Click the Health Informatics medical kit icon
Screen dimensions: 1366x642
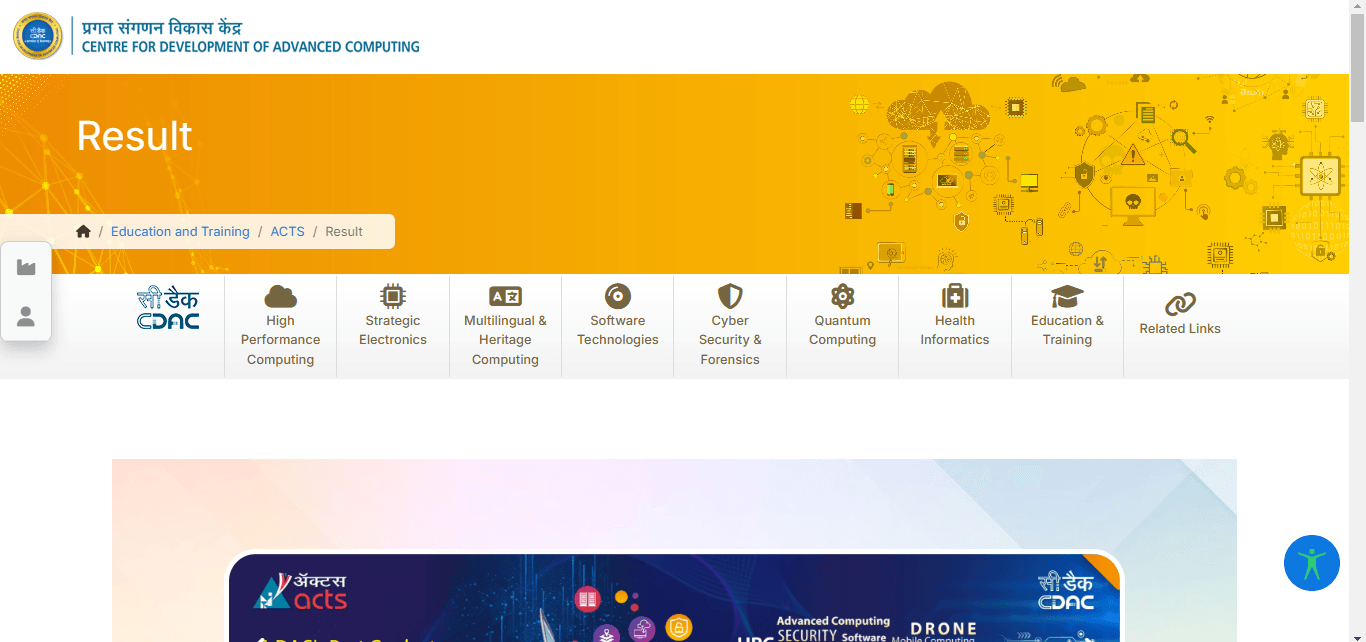tap(955, 296)
